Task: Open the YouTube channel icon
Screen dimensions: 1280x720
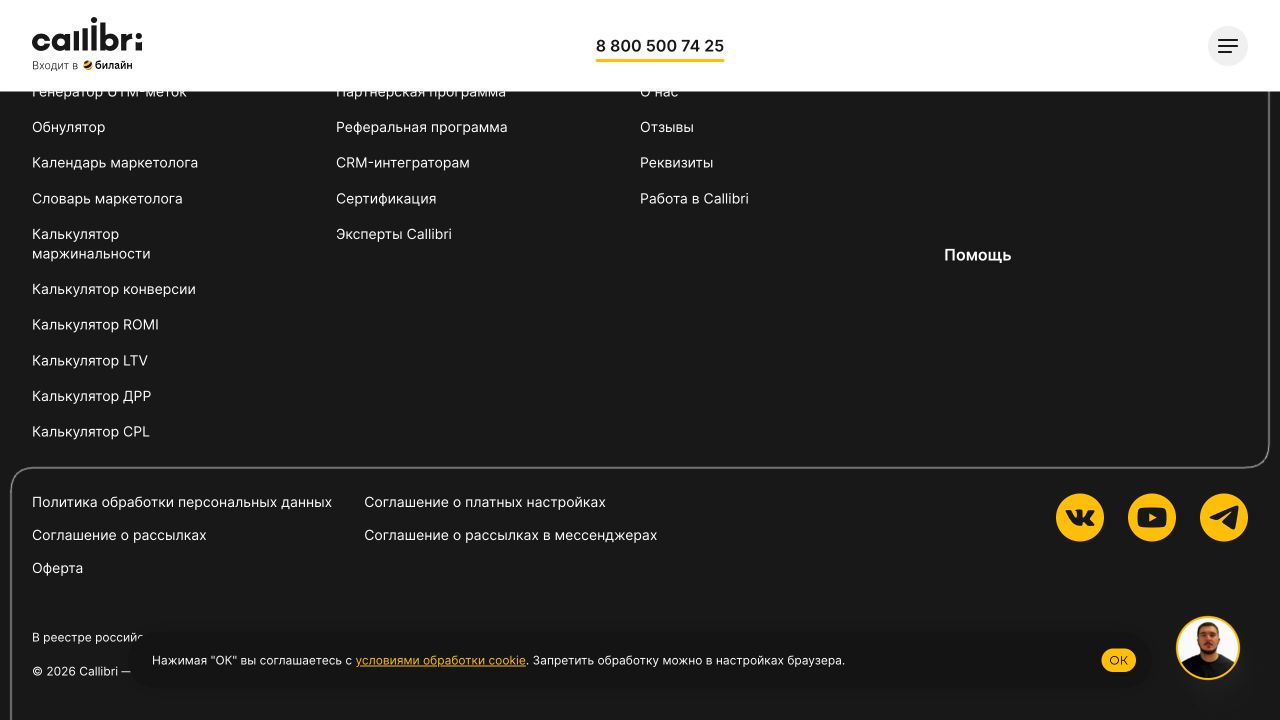Action: [1152, 518]
